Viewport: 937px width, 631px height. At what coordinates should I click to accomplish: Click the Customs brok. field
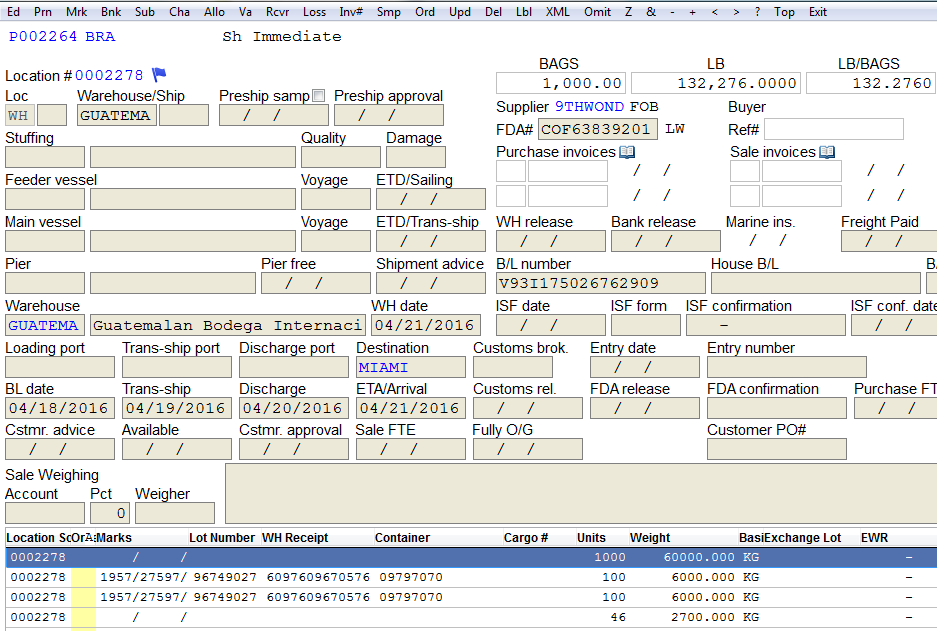pyautogui.click(x=513, y=367)
